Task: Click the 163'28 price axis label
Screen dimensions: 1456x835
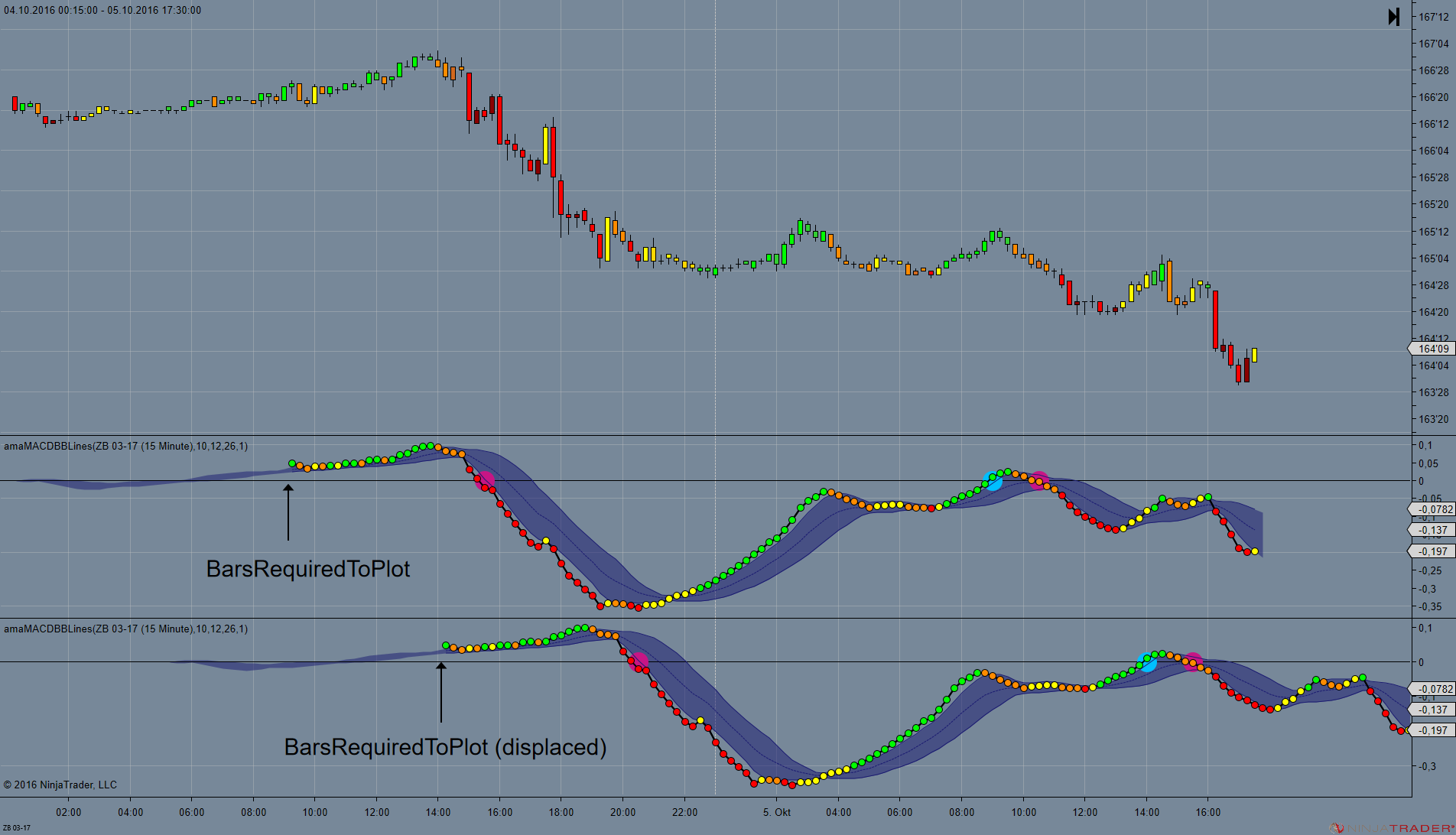Action: tap(1434, 392)
